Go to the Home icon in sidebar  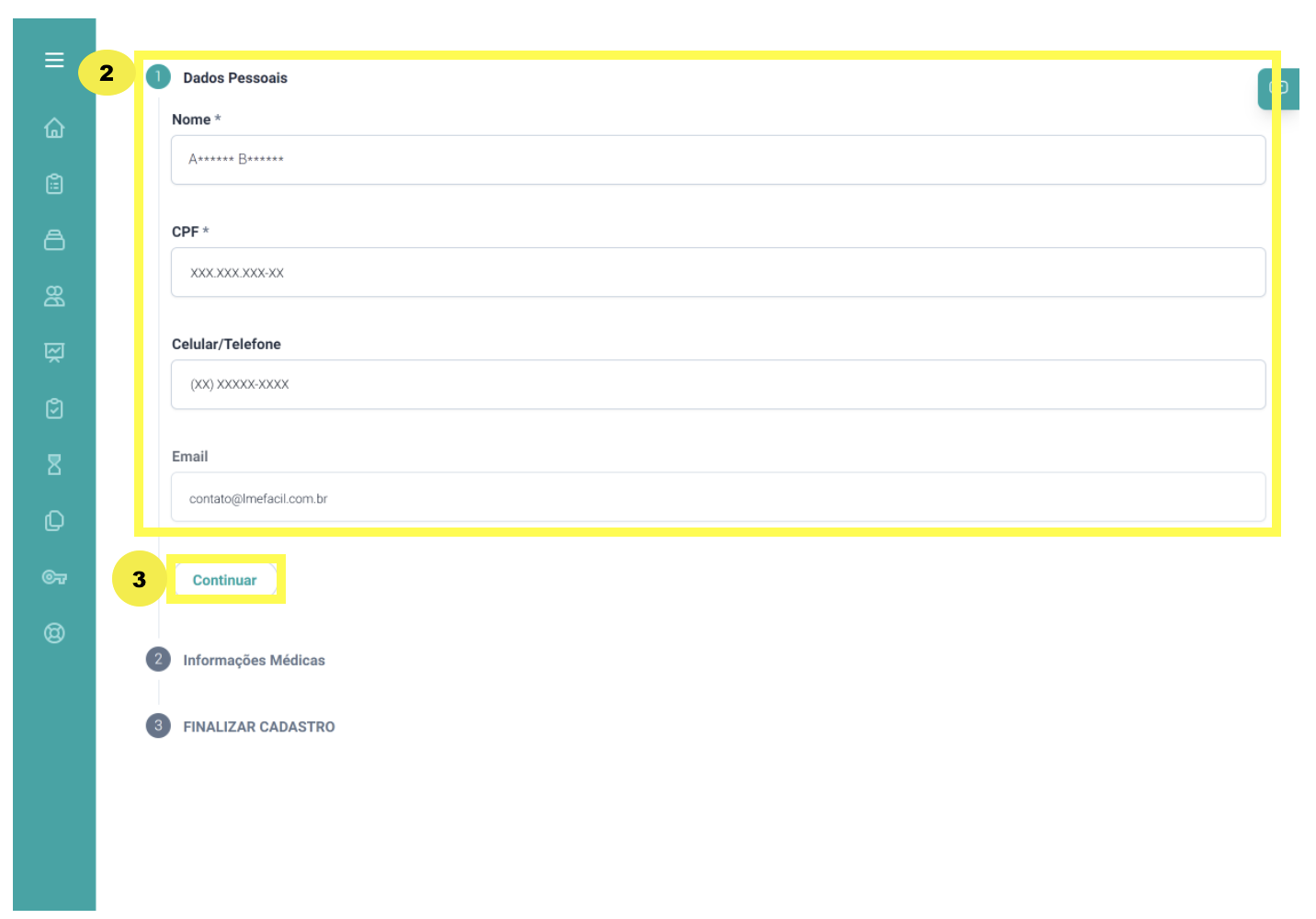pyautogui.click(x=54, y=128)
